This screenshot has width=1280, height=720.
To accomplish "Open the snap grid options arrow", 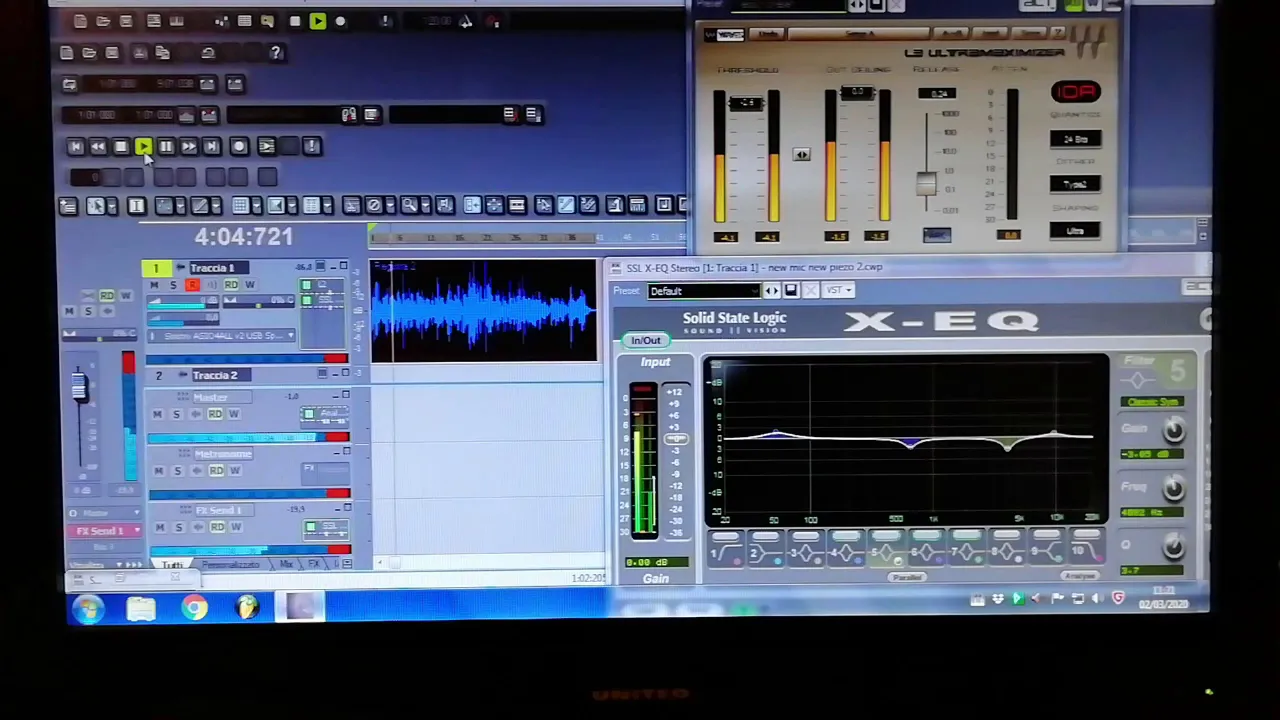I will (257, 206).
